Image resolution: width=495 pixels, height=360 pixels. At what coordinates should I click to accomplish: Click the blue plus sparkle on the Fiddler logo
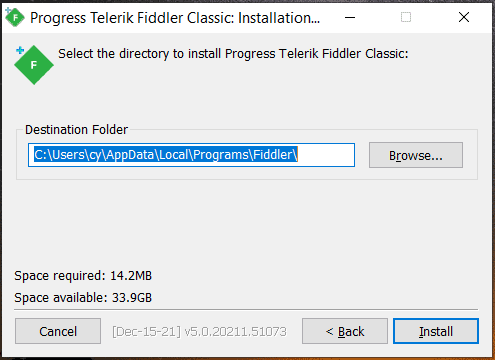(20, 50)
